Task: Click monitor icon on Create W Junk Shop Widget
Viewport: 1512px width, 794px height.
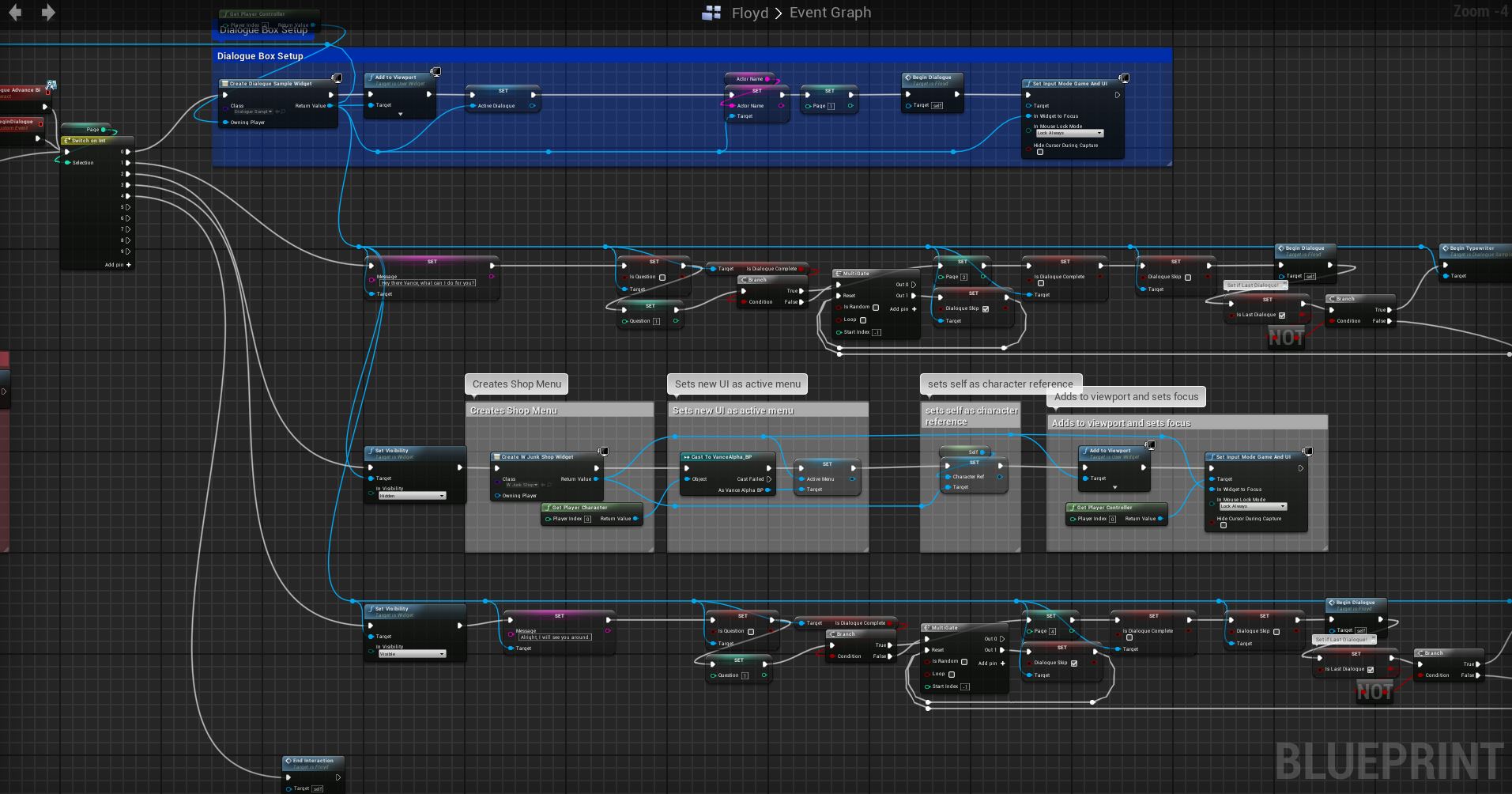Action: point(603,451)
